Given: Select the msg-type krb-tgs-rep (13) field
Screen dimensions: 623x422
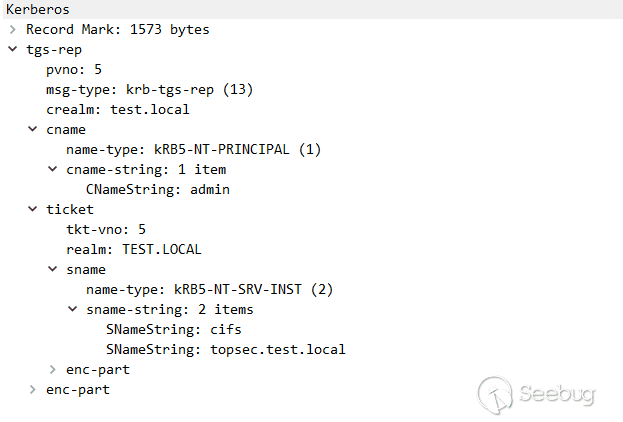Looking at the screenshot, I should [149, 90].
